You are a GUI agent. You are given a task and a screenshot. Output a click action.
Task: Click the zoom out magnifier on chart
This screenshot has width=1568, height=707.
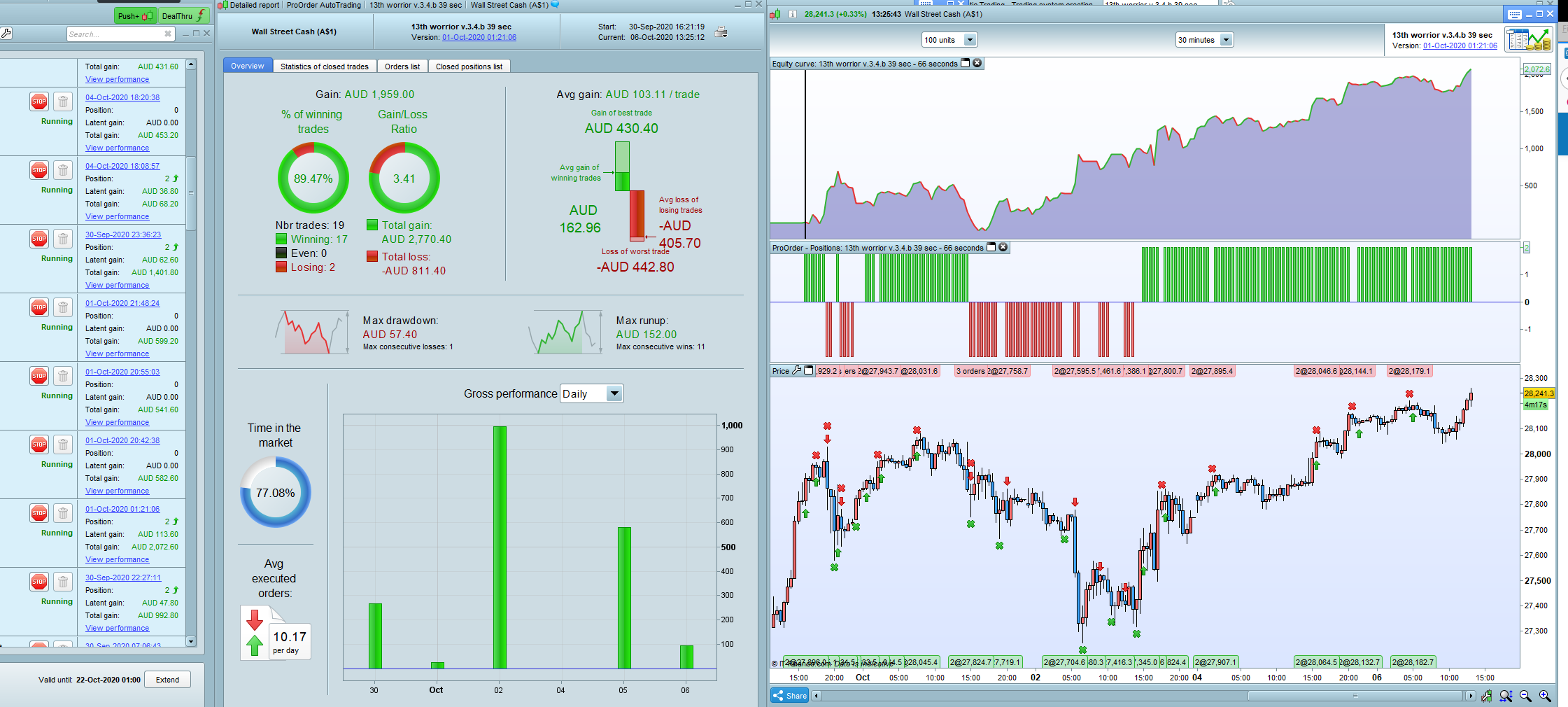1525,696
